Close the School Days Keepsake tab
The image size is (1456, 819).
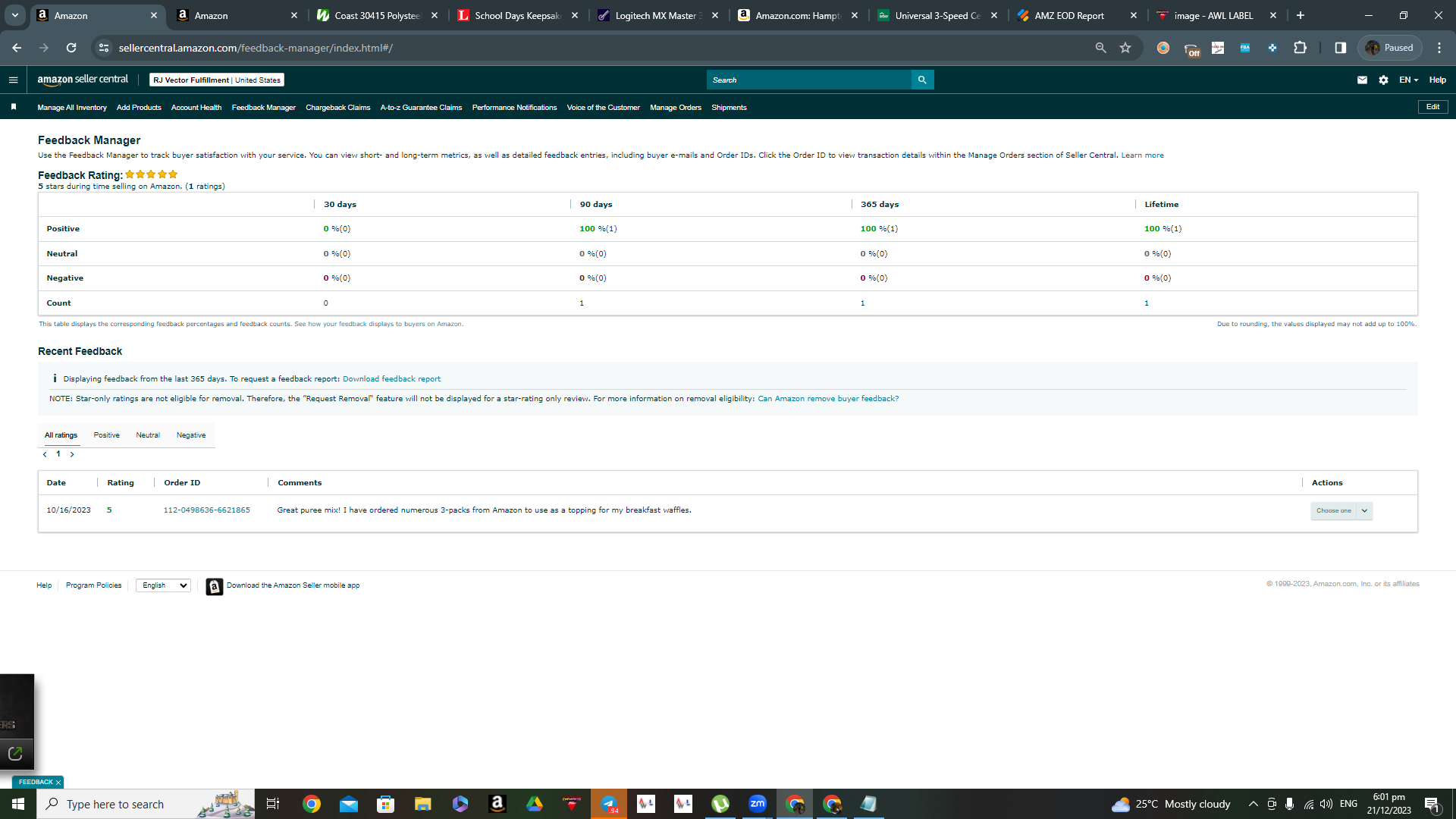click(575, 15)
